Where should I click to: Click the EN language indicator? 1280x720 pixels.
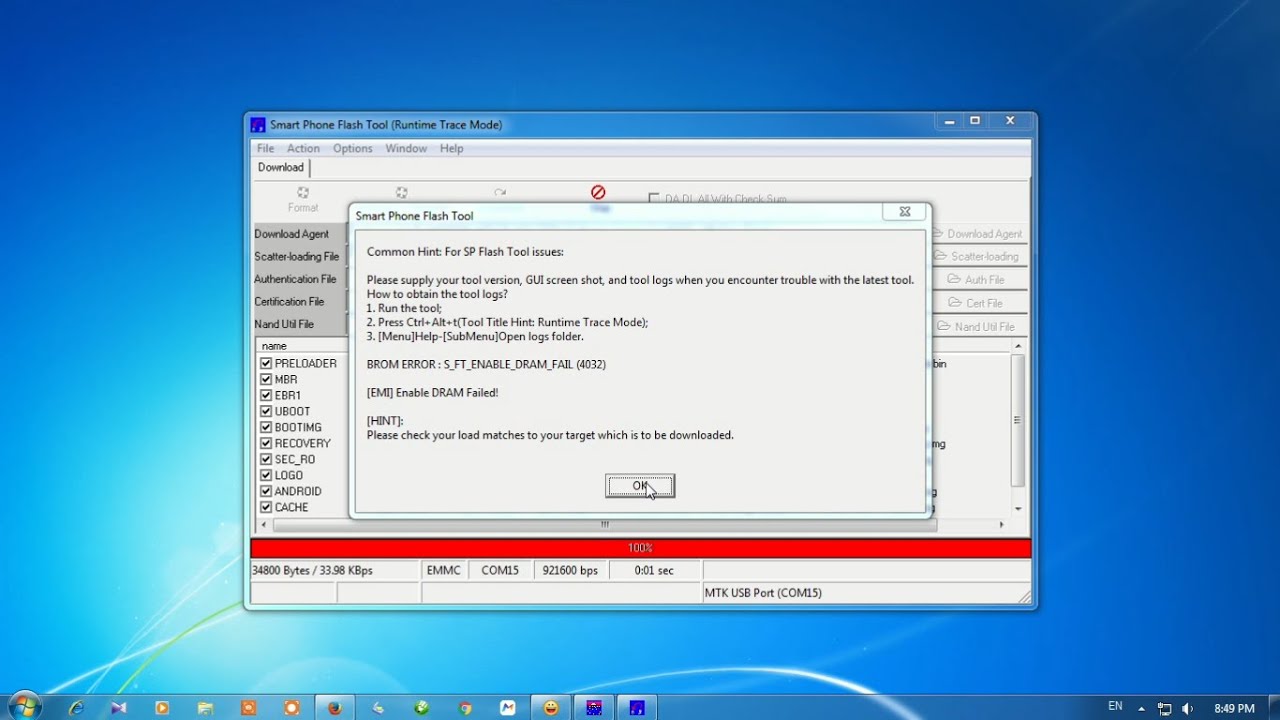[1115, 706]
